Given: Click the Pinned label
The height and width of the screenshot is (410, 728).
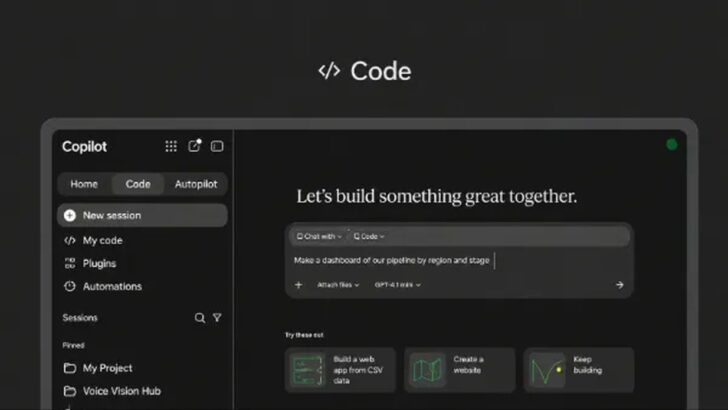Looking at the screenshot, I should point(73,345).
